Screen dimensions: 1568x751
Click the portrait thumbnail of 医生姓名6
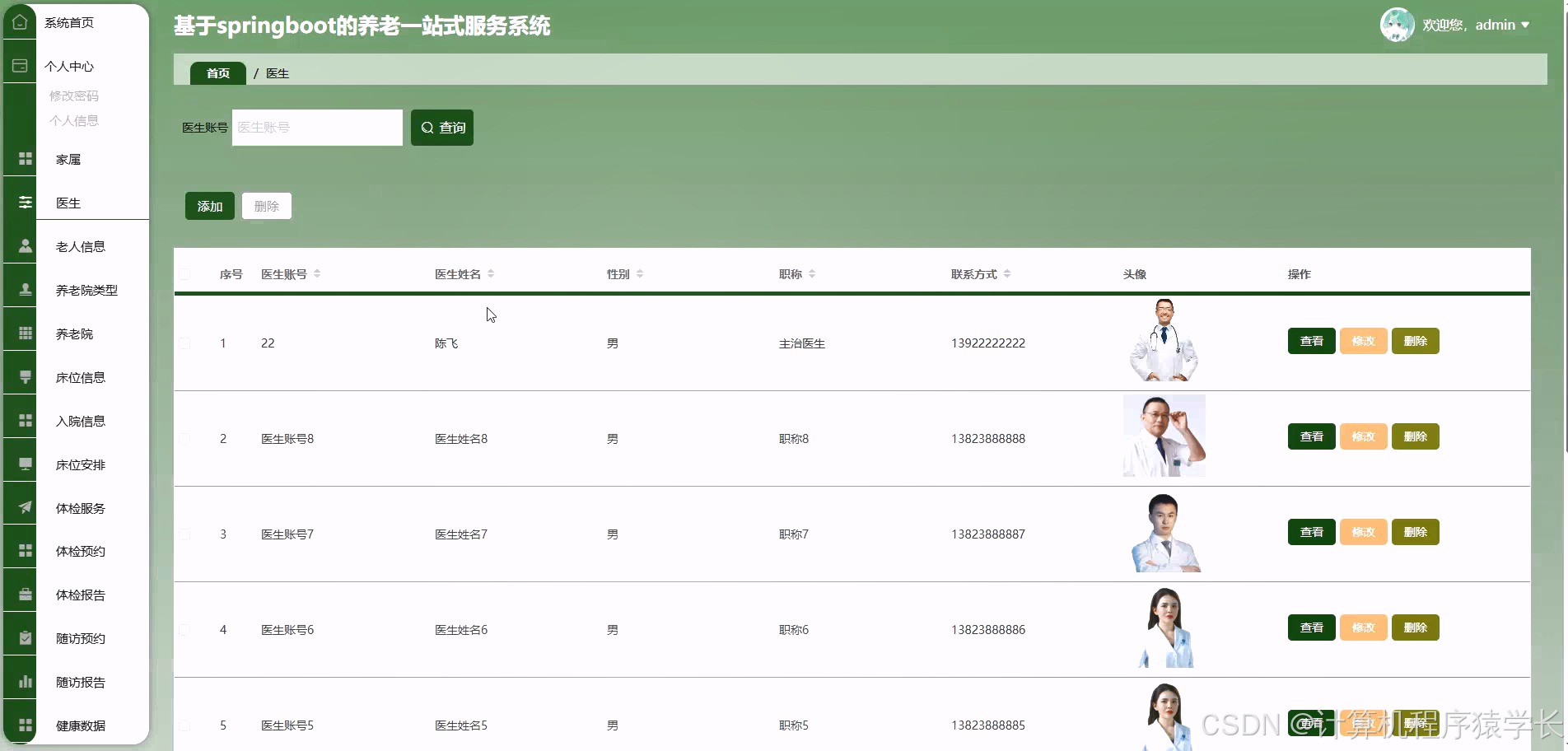[1164, 627]
